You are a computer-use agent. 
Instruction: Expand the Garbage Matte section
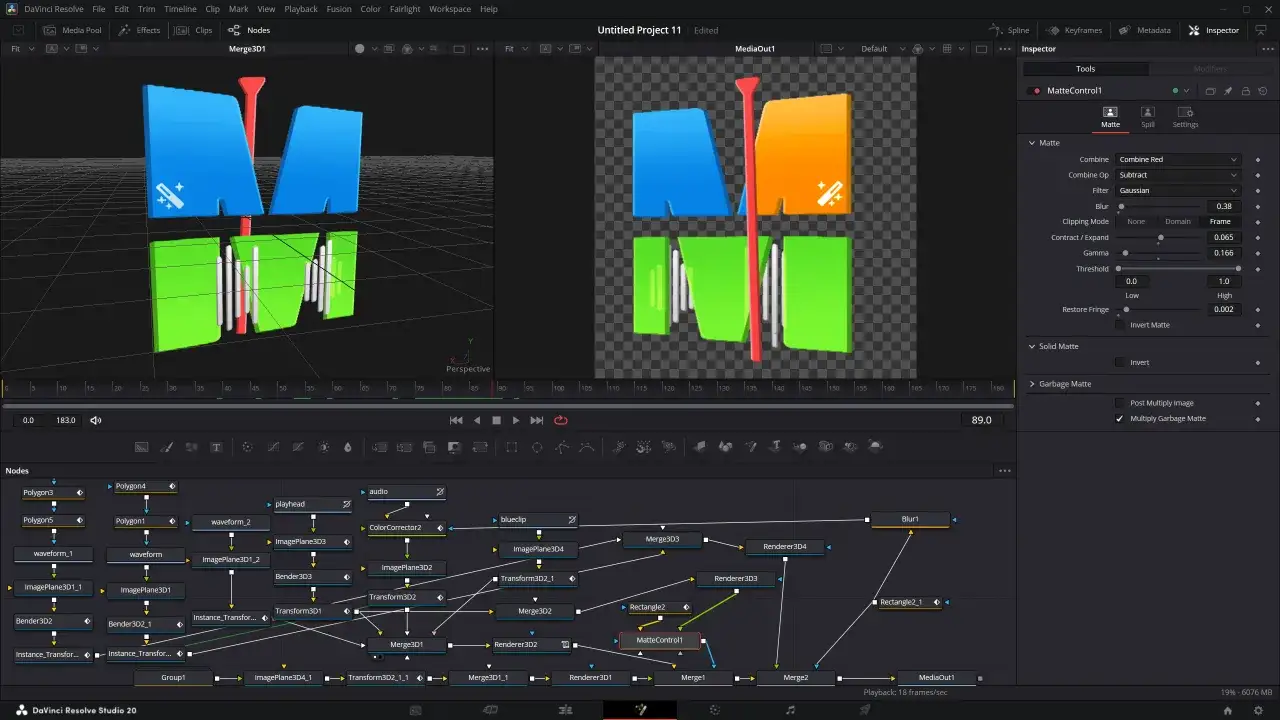tap(1032, 384)
